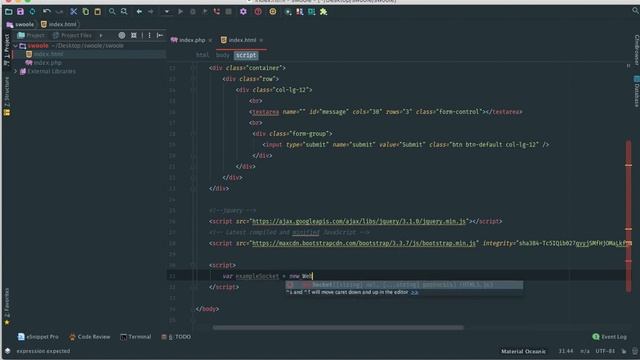
Task: Select the swoole breadcrumb in navigation bar
Action: click(20, 24)
